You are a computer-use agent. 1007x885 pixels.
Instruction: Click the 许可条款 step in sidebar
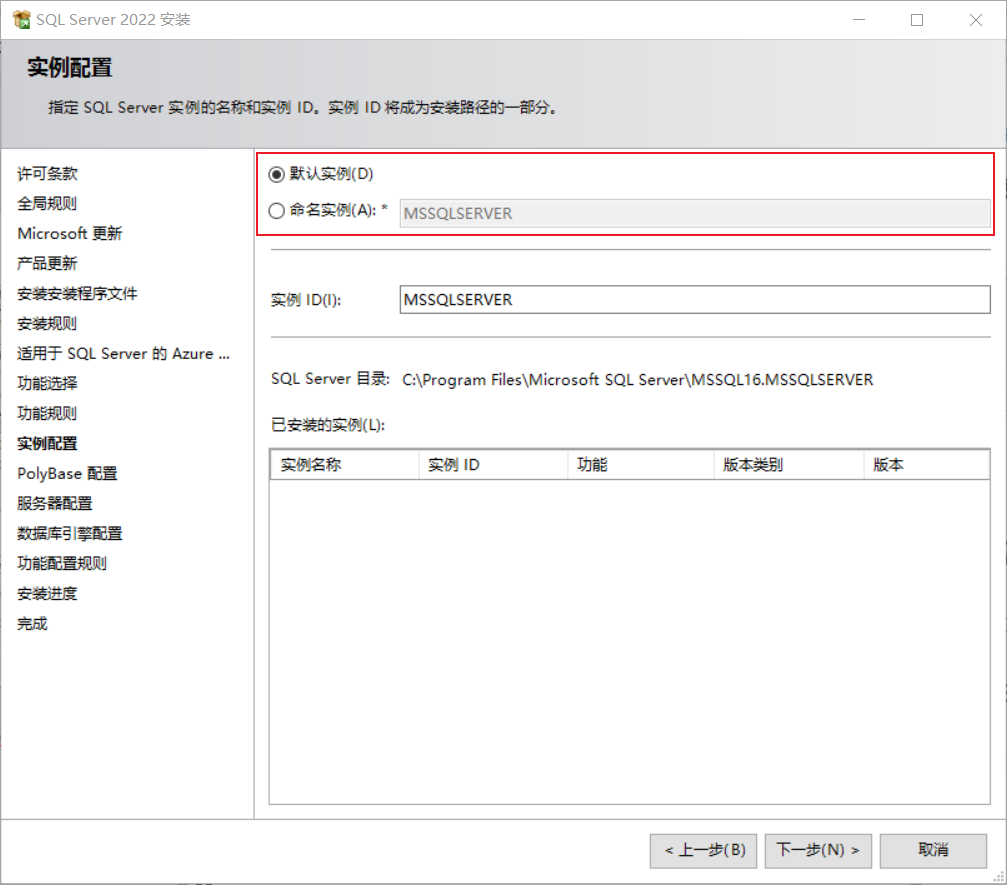pos(48,173)
